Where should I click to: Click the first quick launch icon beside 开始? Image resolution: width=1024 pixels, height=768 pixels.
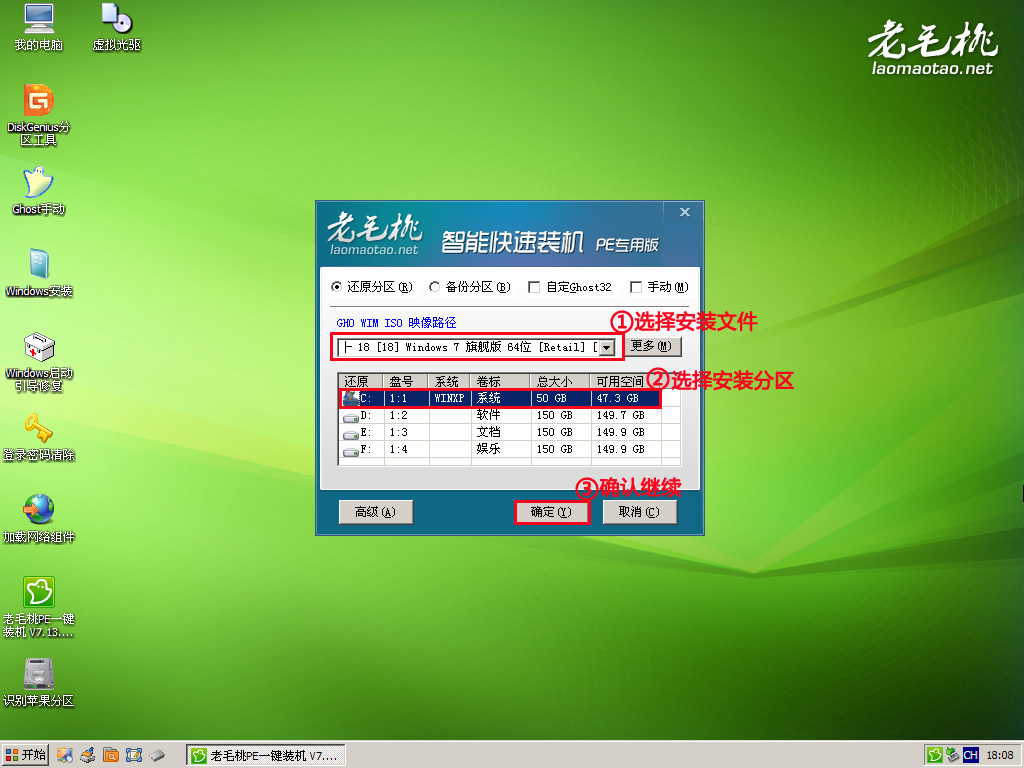pos(65,756)
